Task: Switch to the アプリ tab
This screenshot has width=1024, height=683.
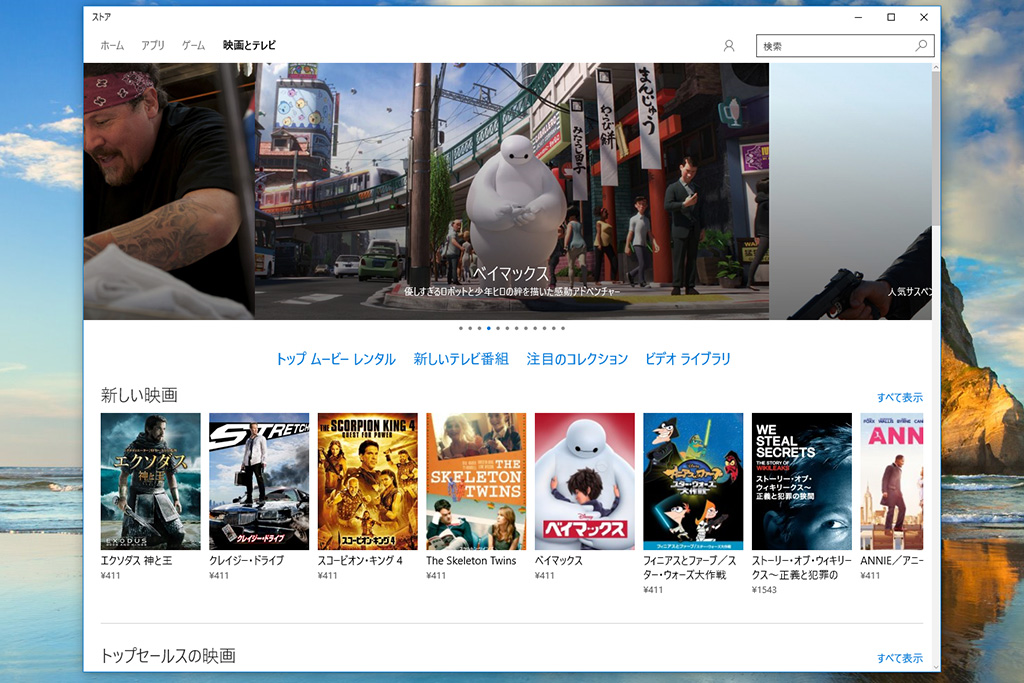Action: (153, 46)
